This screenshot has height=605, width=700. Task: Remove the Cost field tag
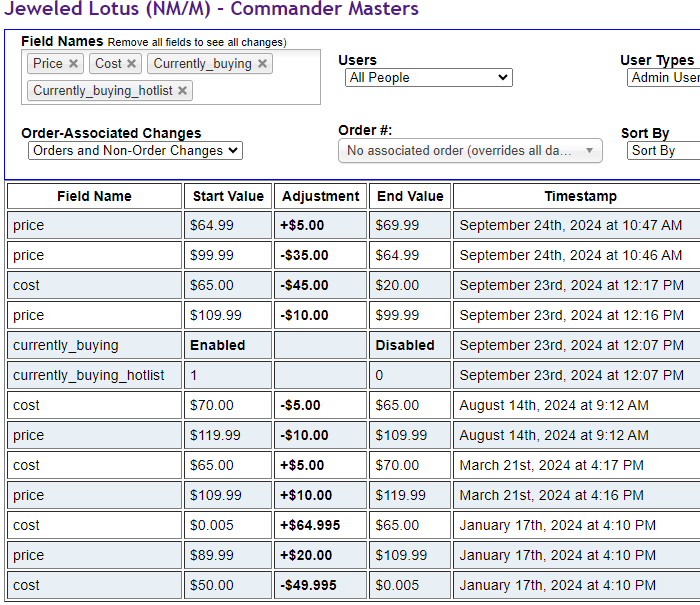pyautogui.click(x=131, y=64)
